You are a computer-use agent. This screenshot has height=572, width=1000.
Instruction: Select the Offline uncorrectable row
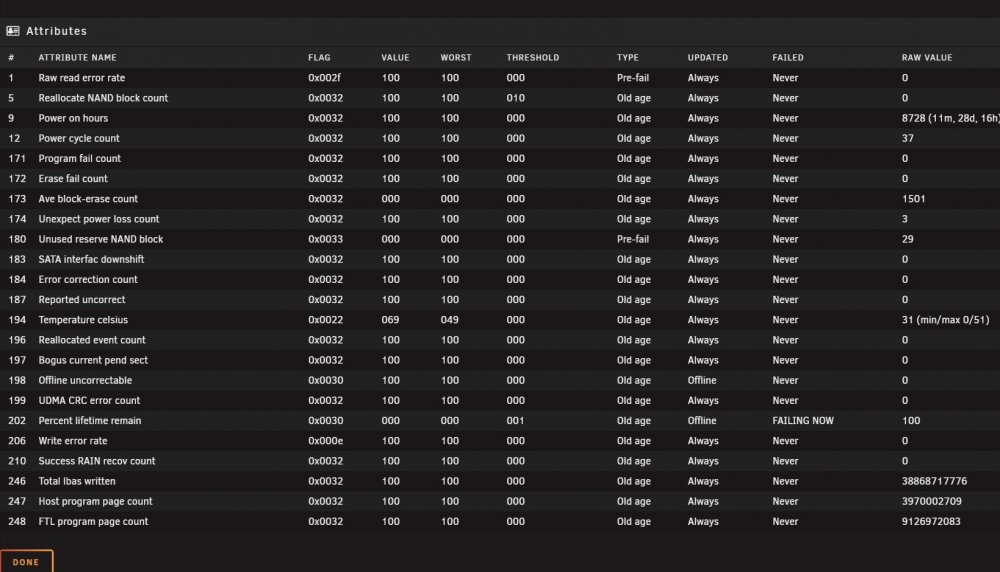(500, 380)
